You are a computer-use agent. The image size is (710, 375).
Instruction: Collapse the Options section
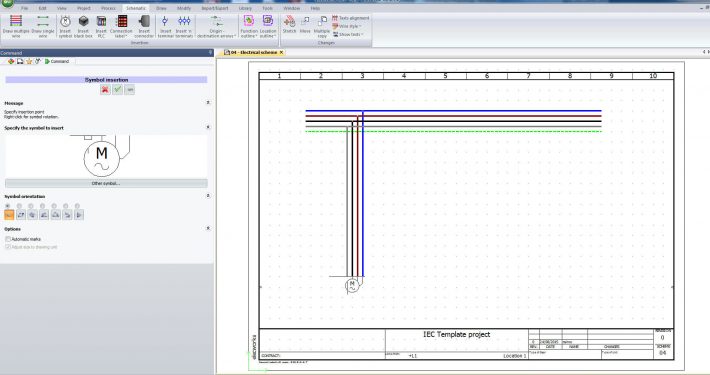208,229
